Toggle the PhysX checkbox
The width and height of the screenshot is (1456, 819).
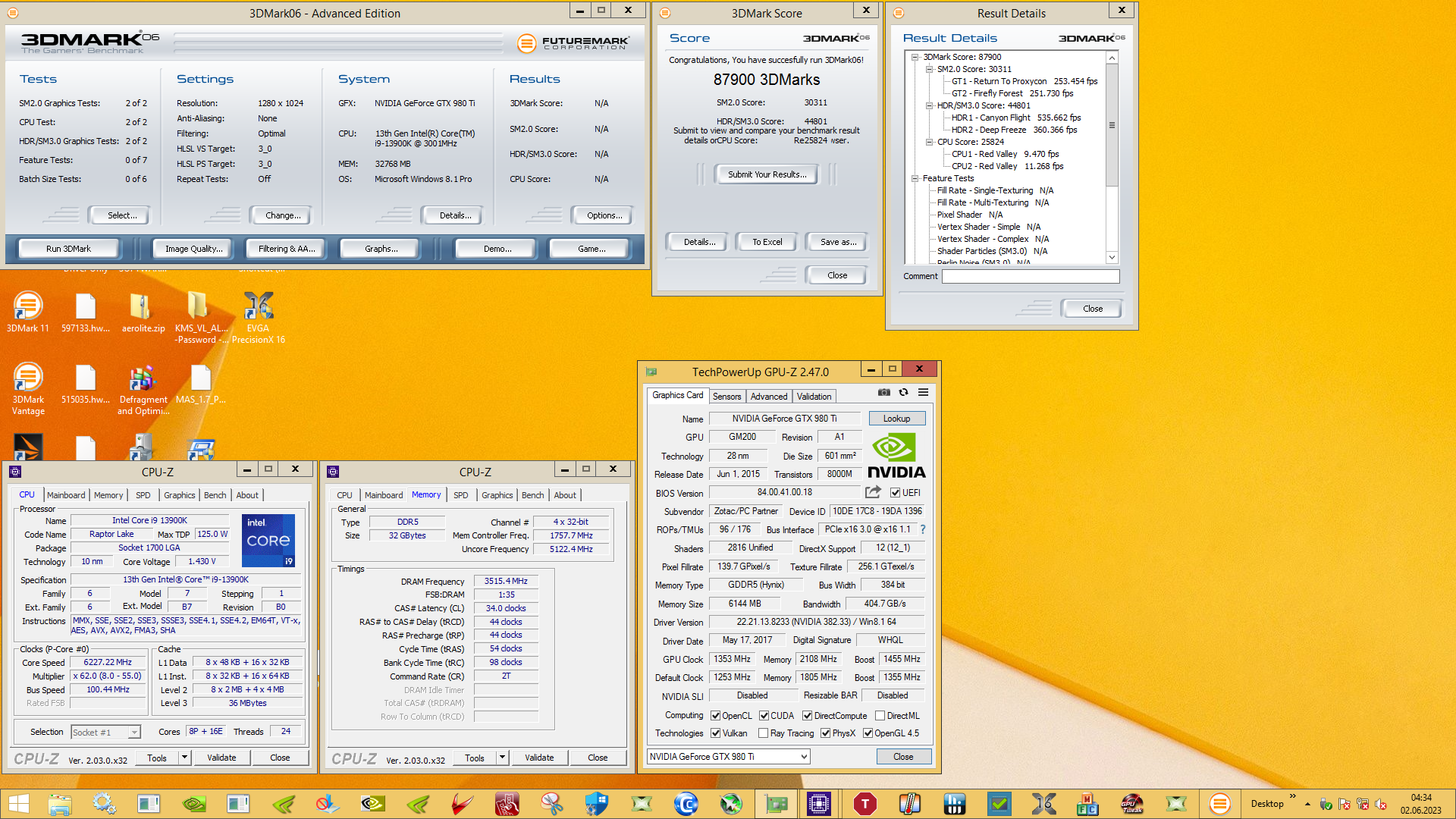coord(826,733)
